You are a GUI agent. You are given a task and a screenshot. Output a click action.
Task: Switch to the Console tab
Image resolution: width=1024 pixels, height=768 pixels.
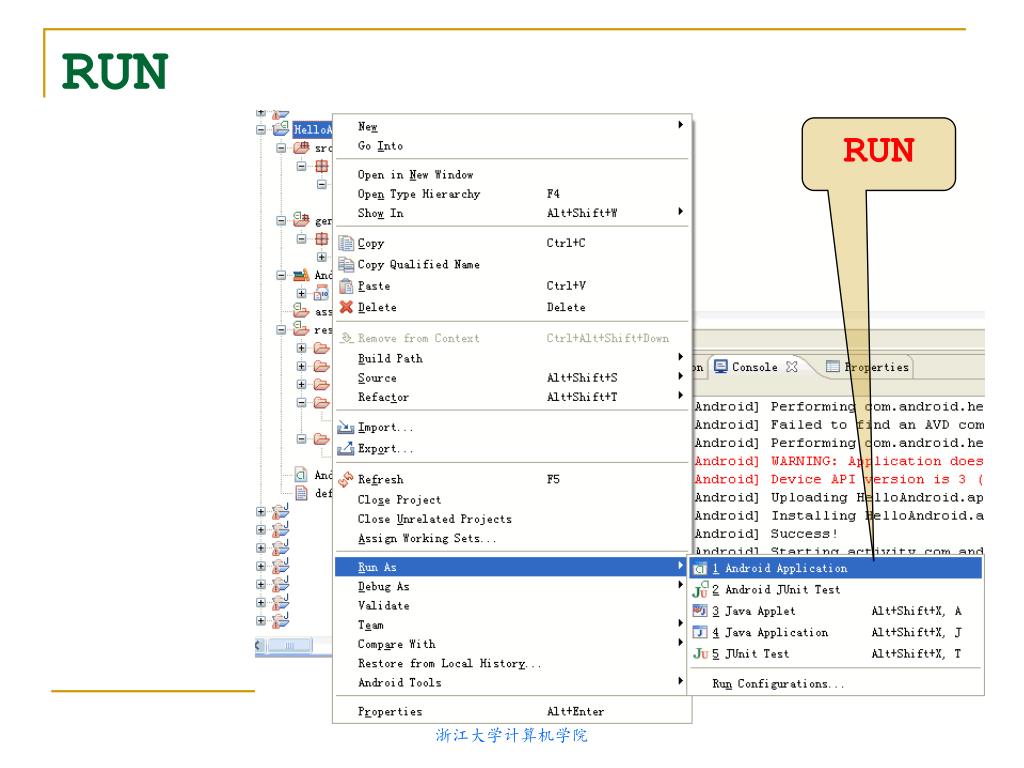click(x=756, y=366)
